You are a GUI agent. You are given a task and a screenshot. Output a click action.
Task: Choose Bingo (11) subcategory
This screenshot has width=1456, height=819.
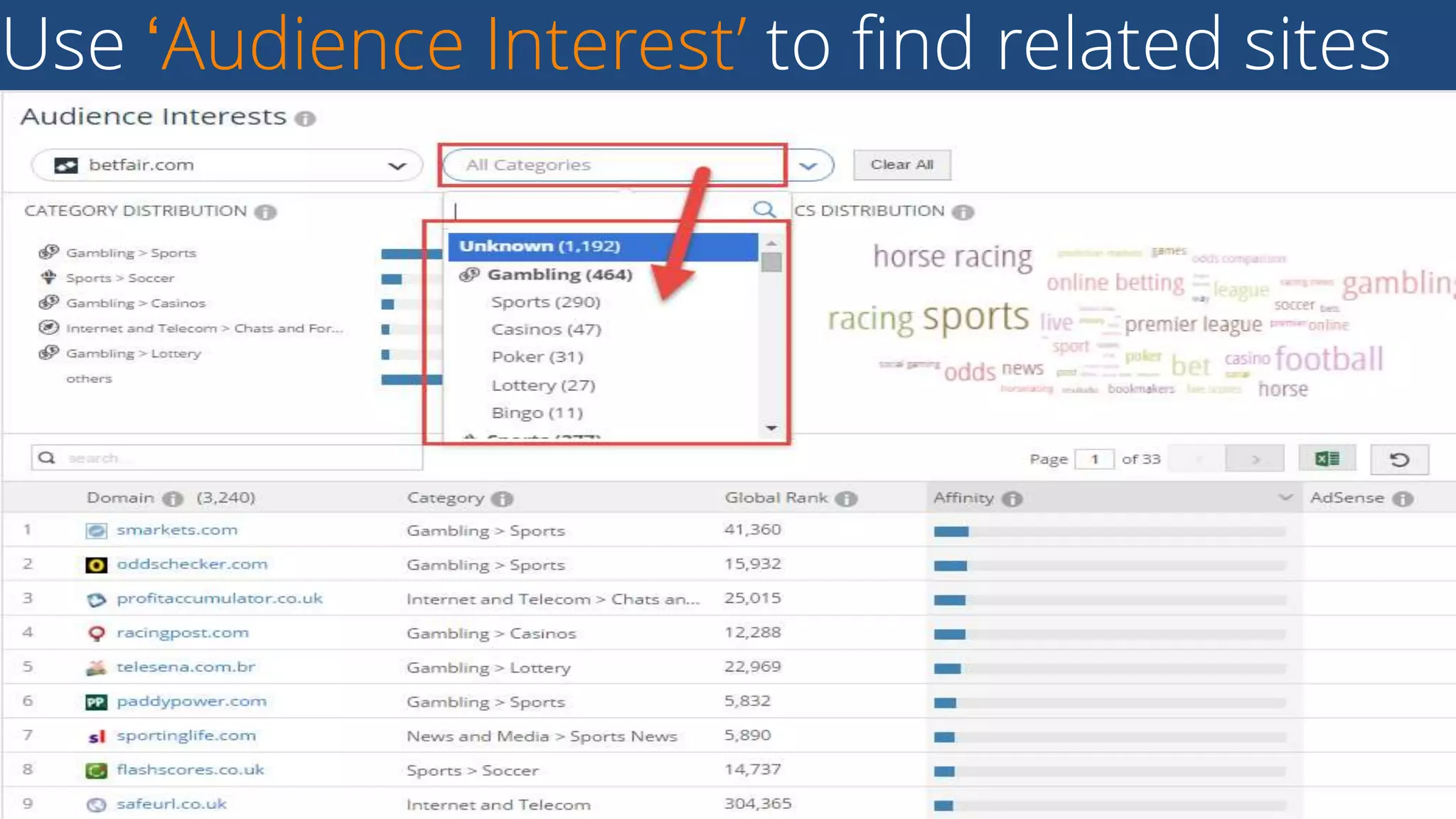[537, 413]
